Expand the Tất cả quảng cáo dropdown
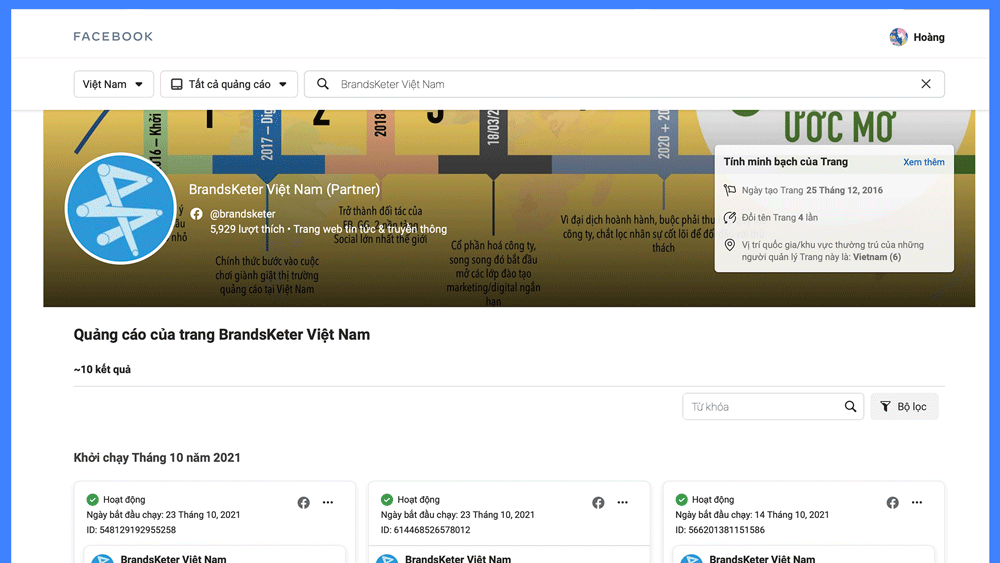The width and height of the screenshot is (1000, 563). 229,84
